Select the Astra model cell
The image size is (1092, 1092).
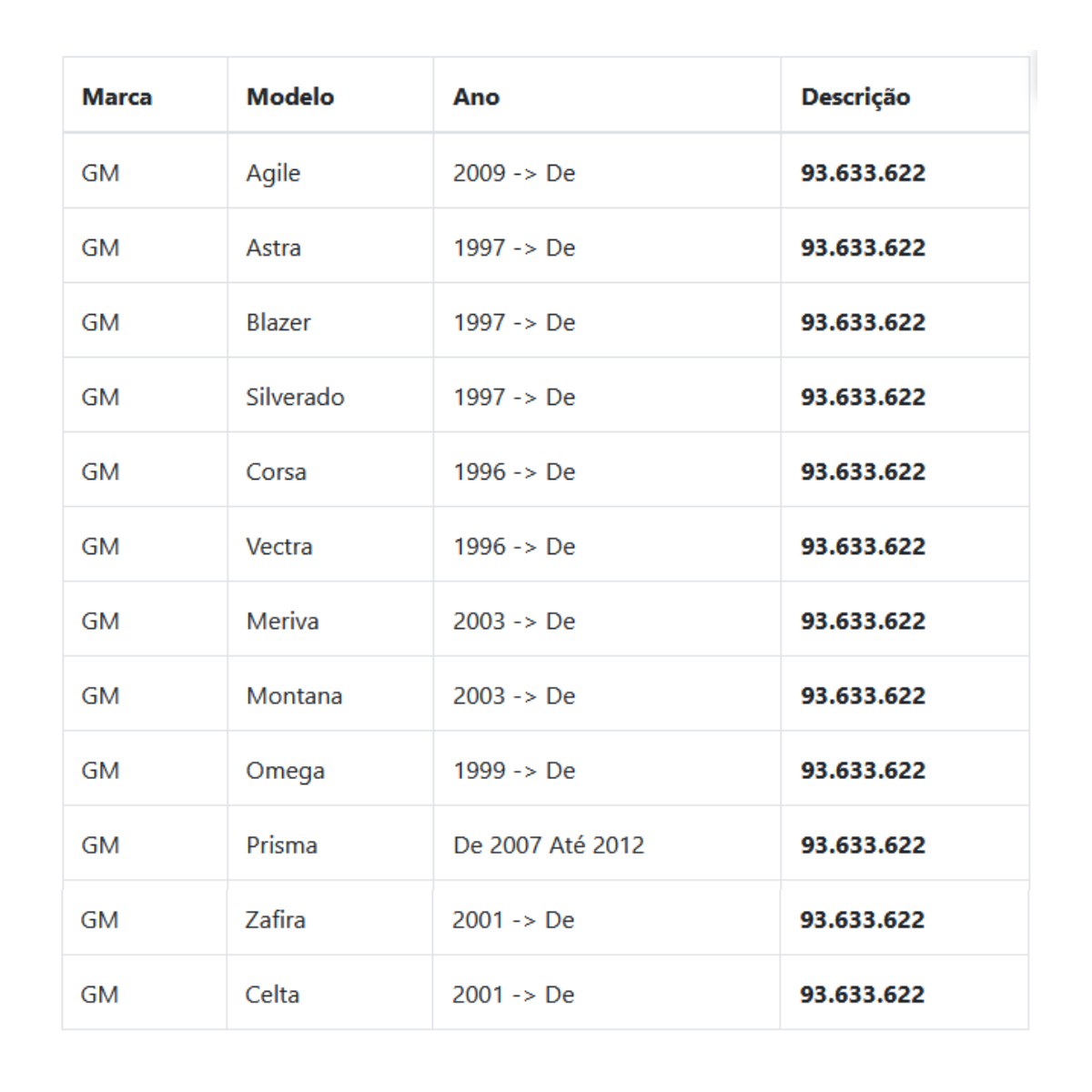pos(330,246)
